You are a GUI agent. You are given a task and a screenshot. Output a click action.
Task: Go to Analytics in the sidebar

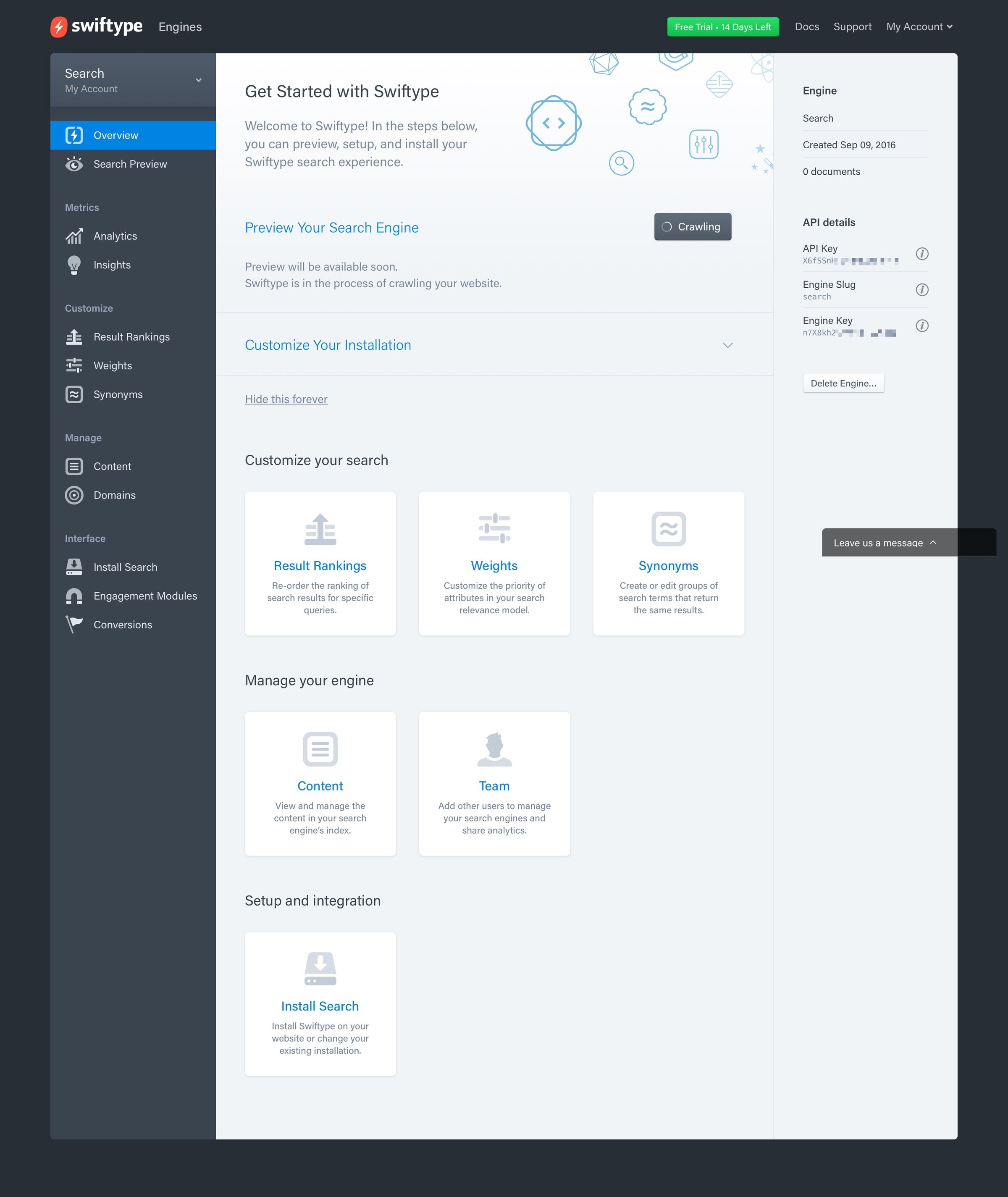click(x=133, y=236)
